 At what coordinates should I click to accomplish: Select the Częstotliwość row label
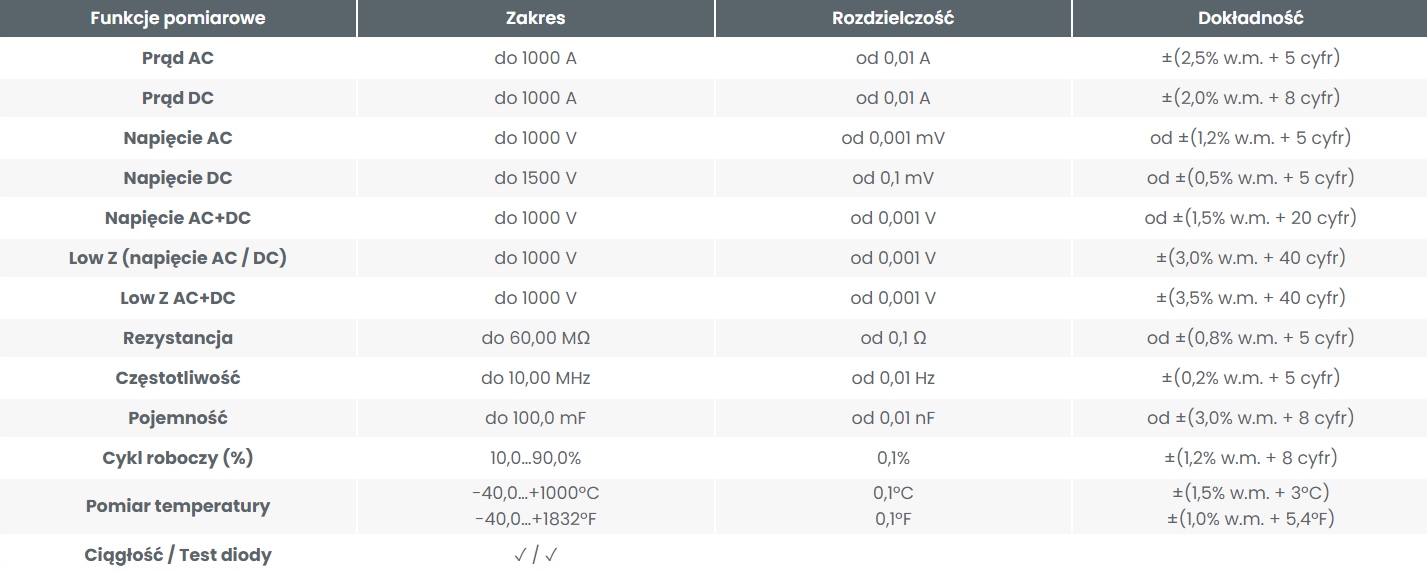click(178, 378)
